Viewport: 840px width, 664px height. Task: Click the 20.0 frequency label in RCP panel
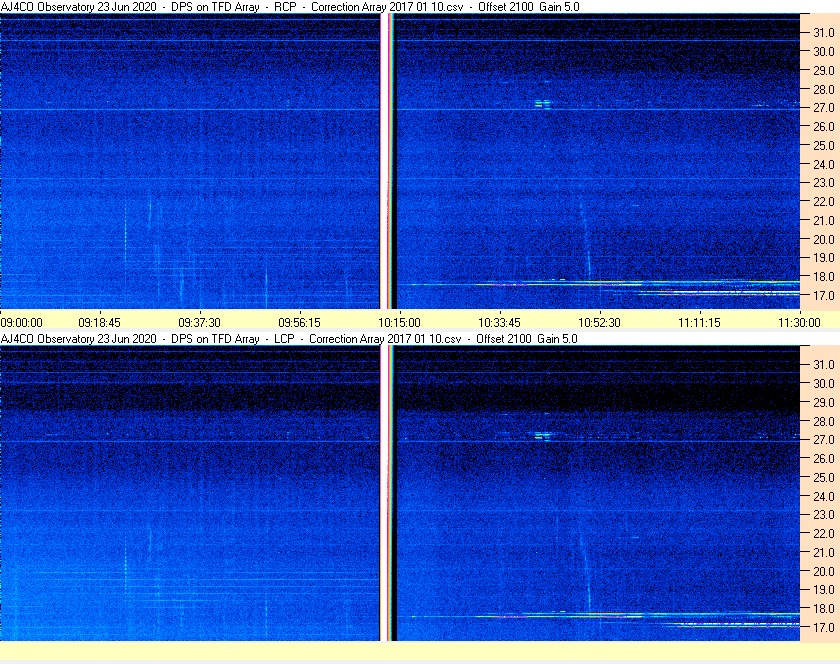click(824, 239)
